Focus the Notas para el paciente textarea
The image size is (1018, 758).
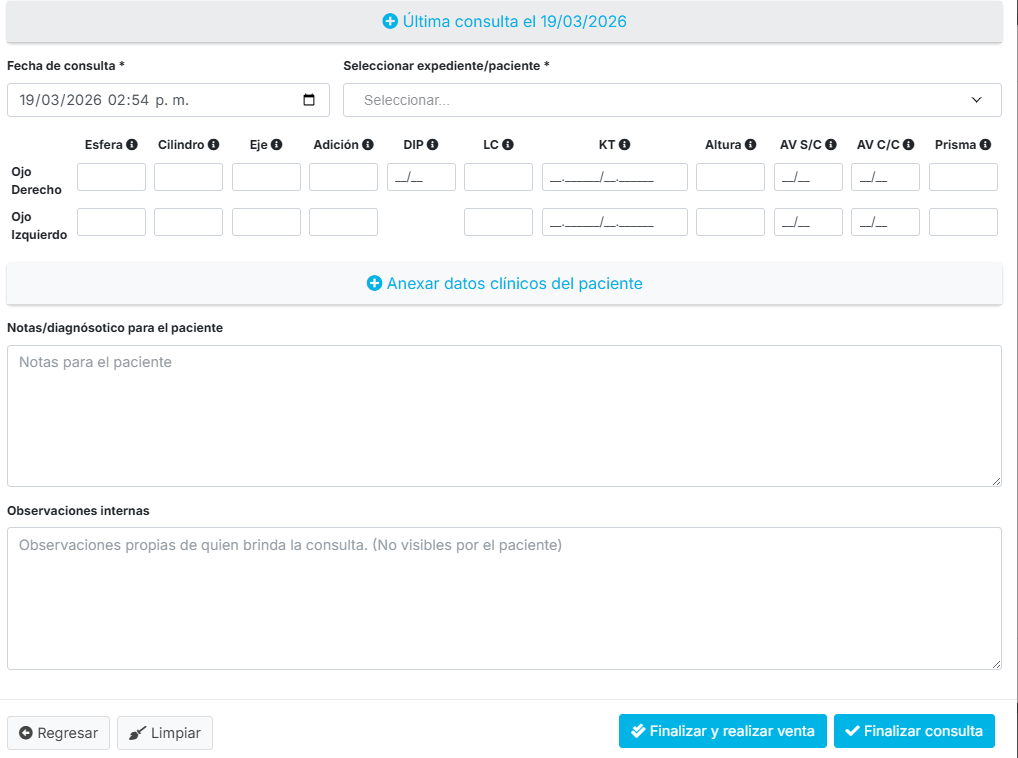tap(504, 416)
